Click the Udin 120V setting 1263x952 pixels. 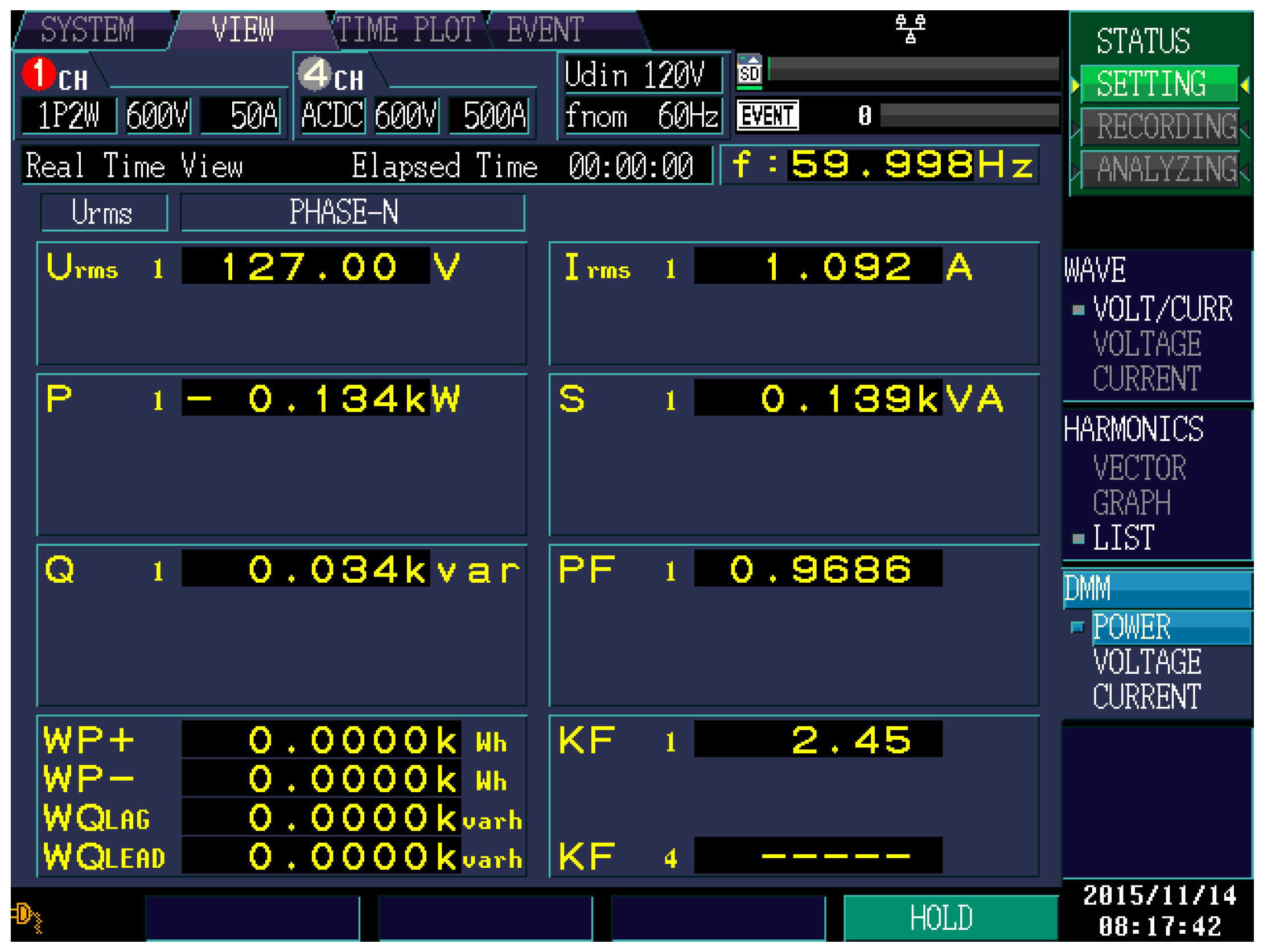[643, 74]
